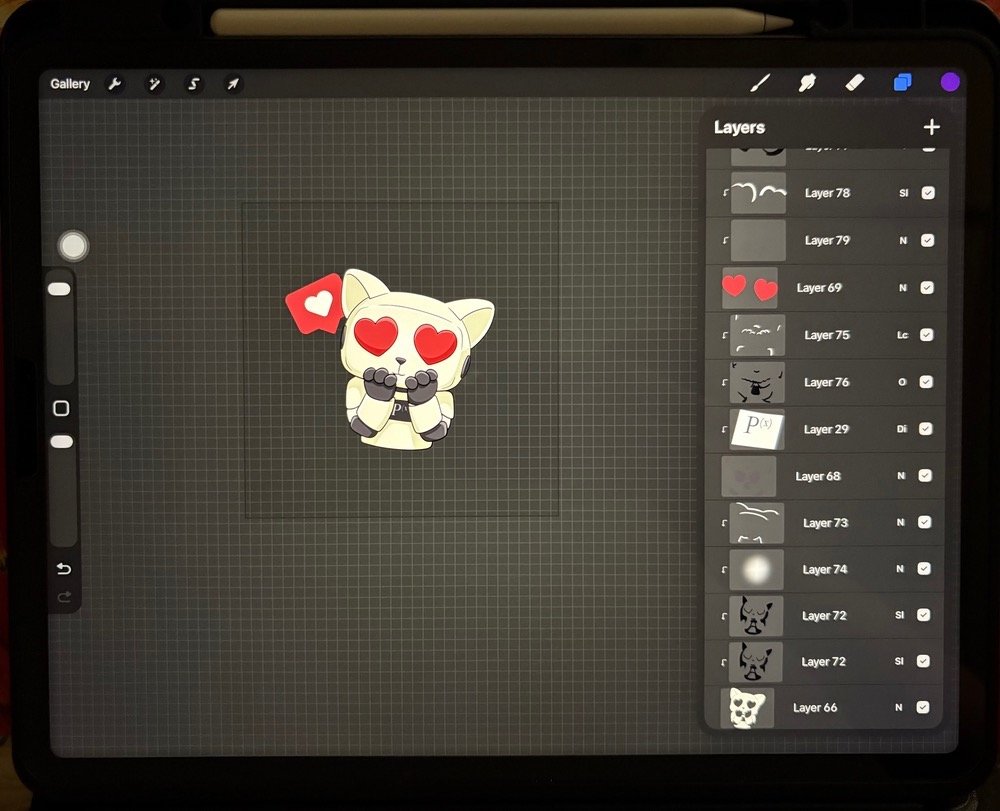Tap the undo arrow in sidebar

click(64, 569)
